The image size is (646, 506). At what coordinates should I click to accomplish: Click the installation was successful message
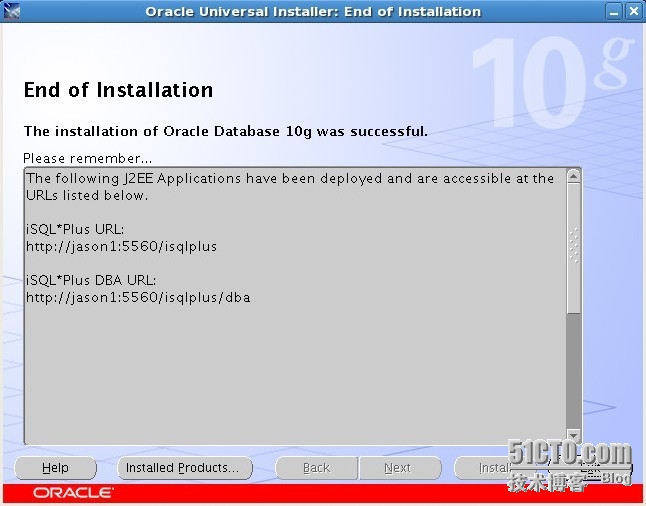click(226, 131)
